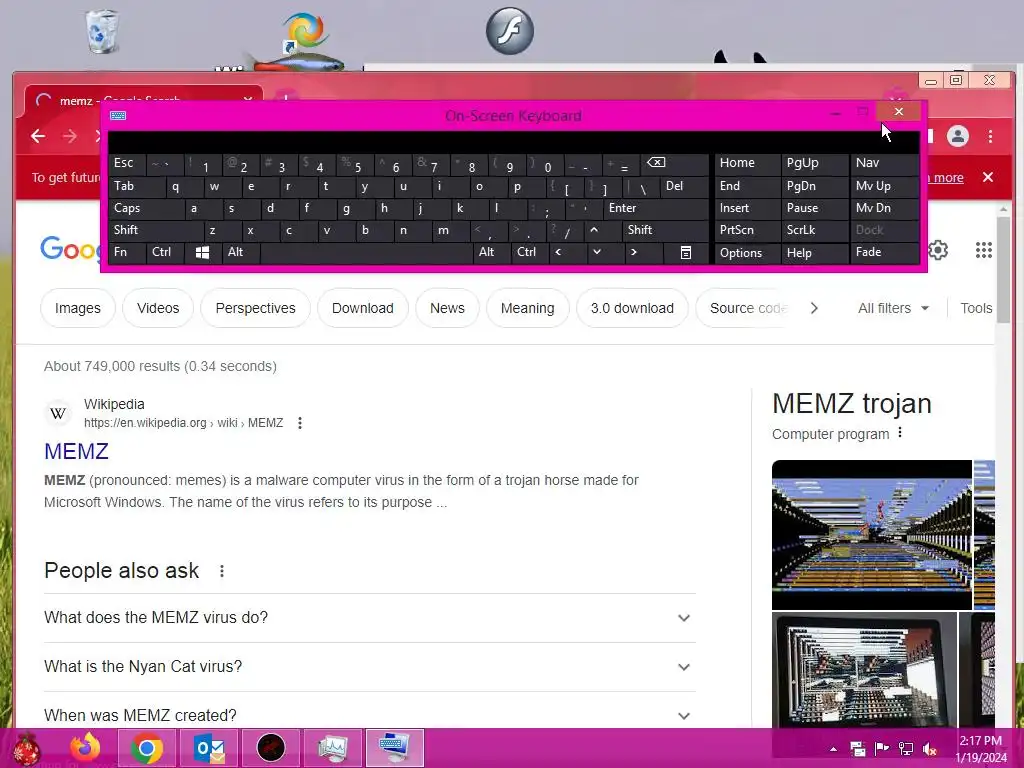Toggle the Fn key
Viewport: 1024px width, 768px height.
coord(127,252)
